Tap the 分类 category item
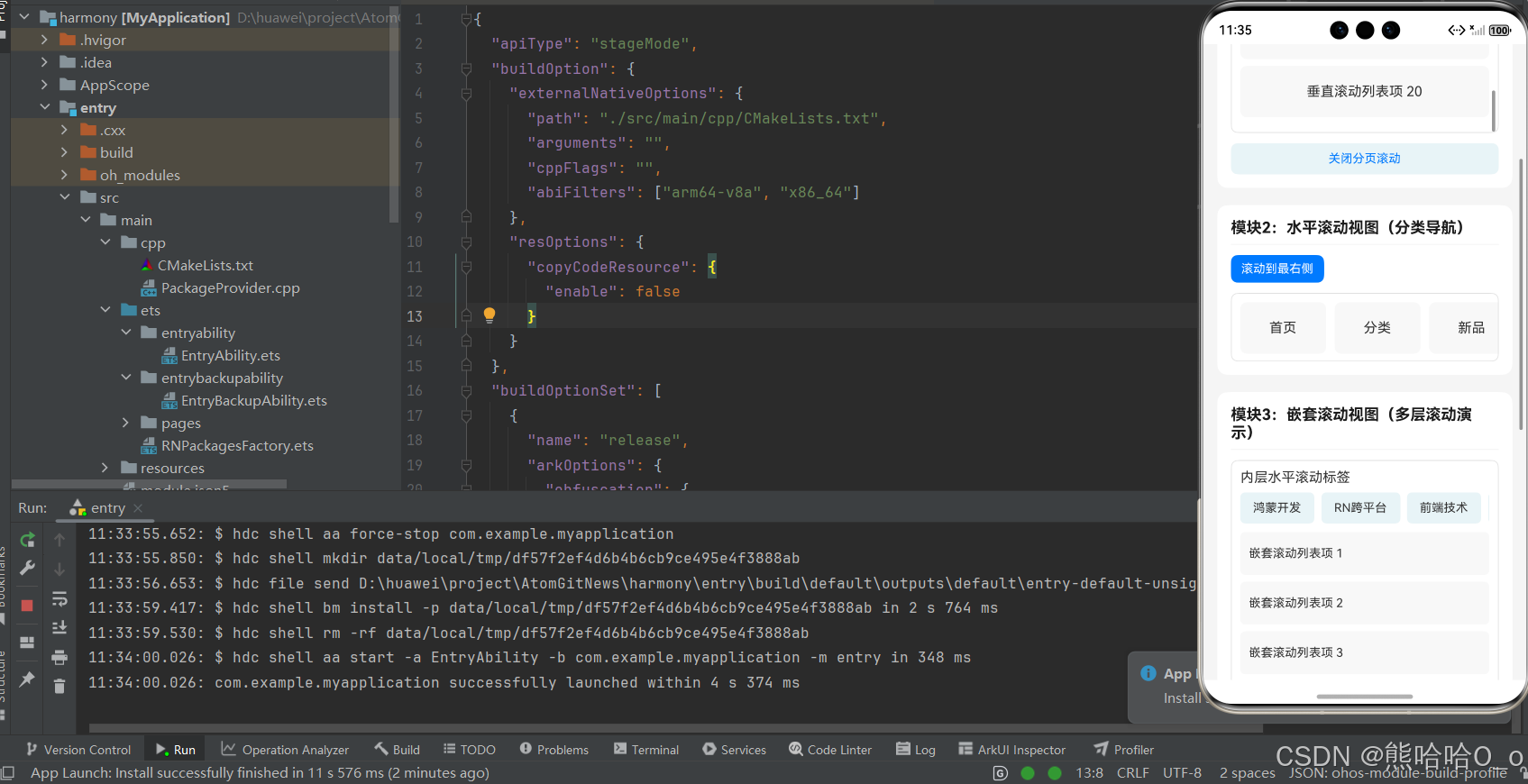Screen dimensions: 1528x784 pyautogui.click(x=1377, y=328)
